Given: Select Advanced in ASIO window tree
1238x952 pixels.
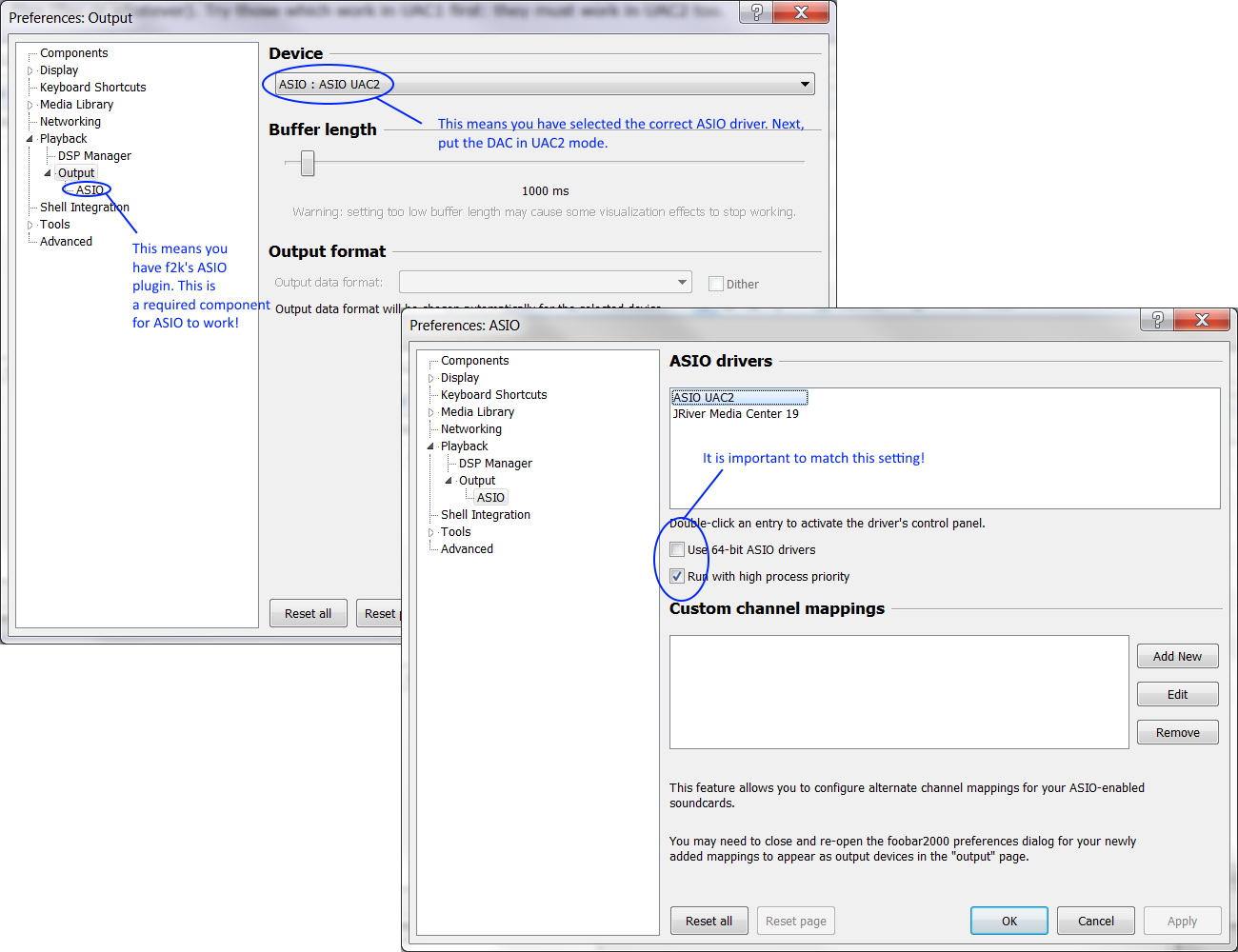Looking at the screenshot, I should tap(467, 549).
